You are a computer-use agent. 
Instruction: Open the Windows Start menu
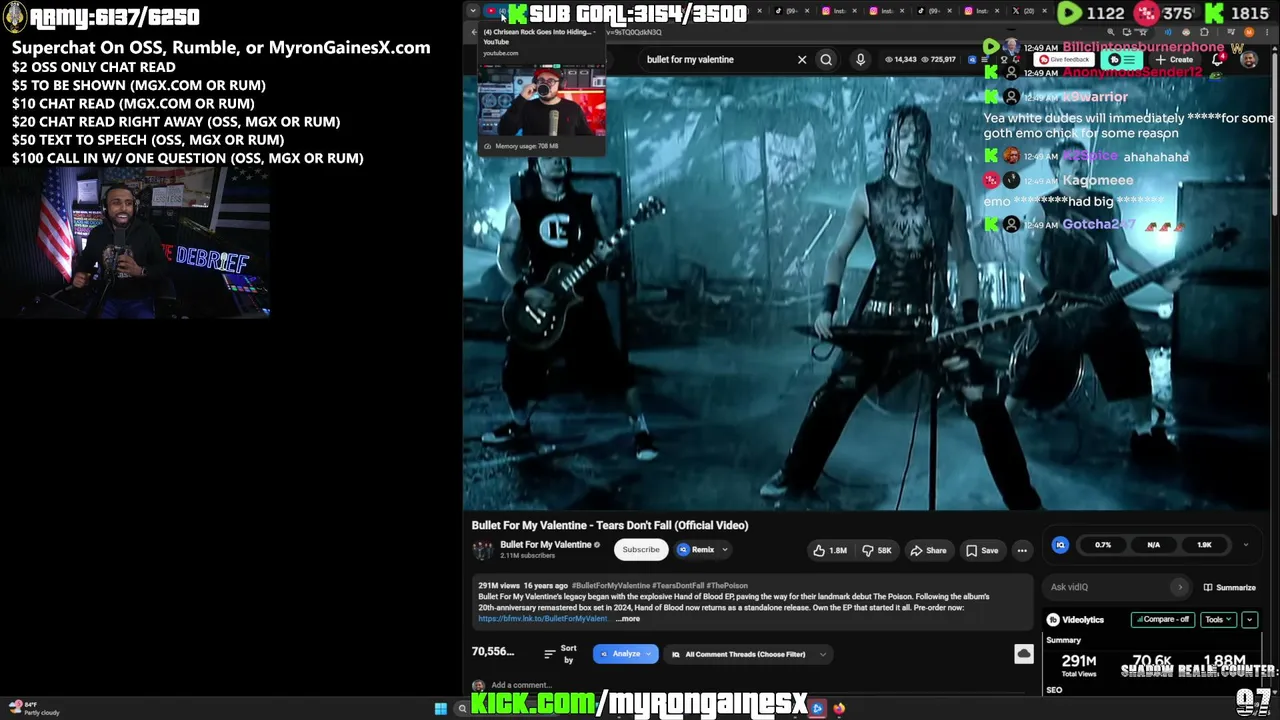coord(441,709)
